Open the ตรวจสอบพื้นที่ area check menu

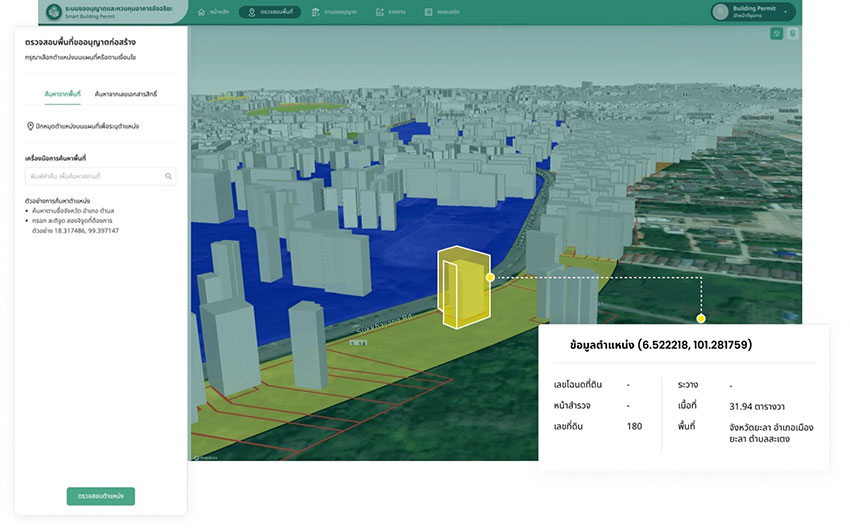(x=269, y=12)
